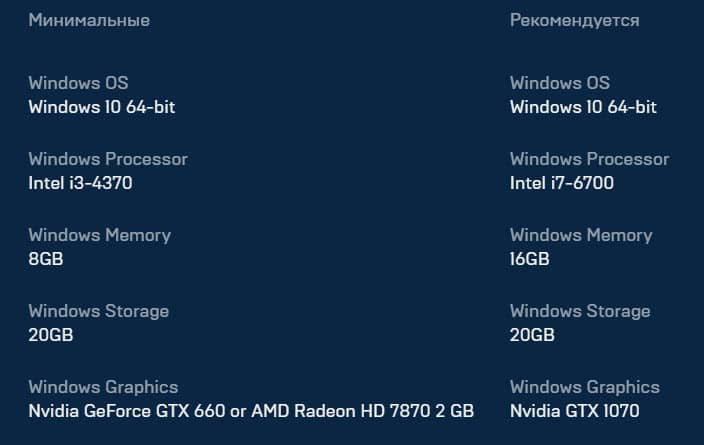Click minimum Windows Memory label

click(99, 236)
